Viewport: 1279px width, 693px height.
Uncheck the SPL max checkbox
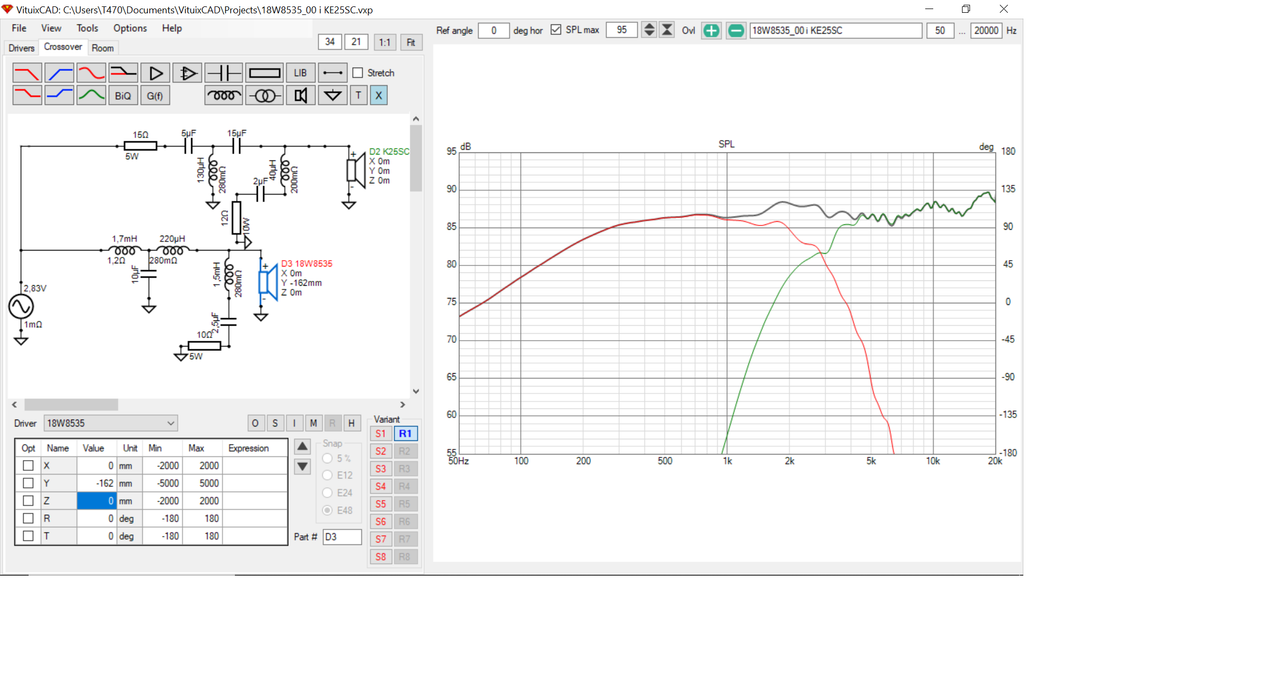[x=556, y=30]
